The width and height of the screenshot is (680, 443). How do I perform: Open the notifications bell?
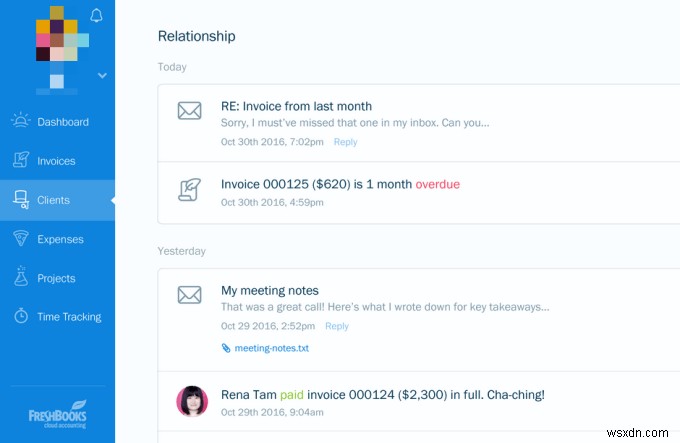pyautogui.click(x=96, y=16)
